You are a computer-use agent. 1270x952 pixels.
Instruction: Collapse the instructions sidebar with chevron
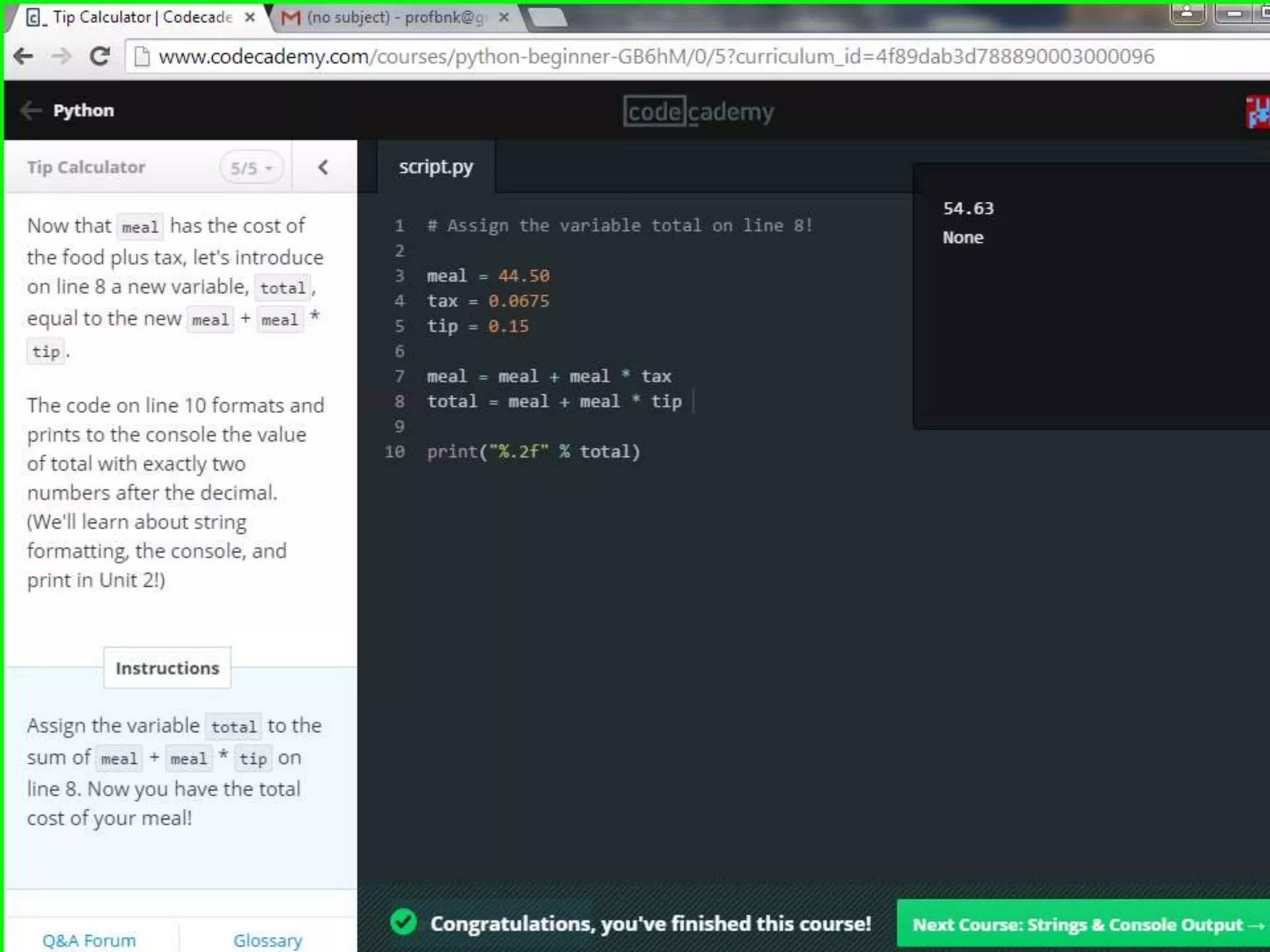pyautogui.click(x=323, y=167)
